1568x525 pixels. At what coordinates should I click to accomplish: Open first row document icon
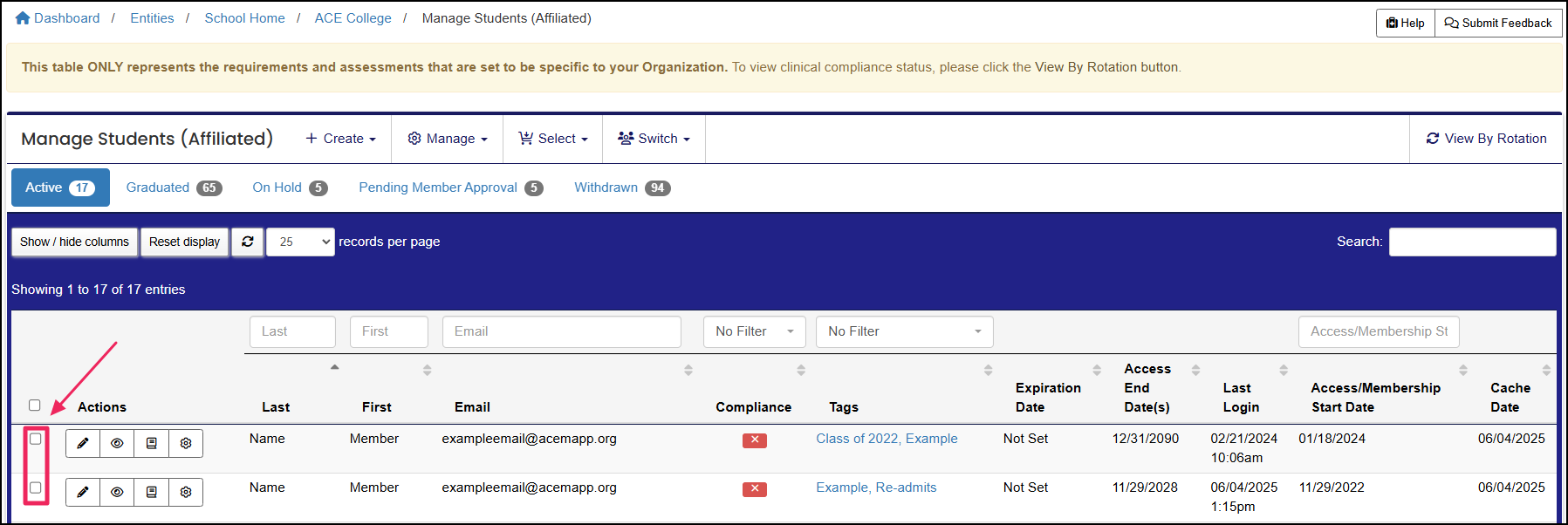pyautogui.click(x=152, y=443)
